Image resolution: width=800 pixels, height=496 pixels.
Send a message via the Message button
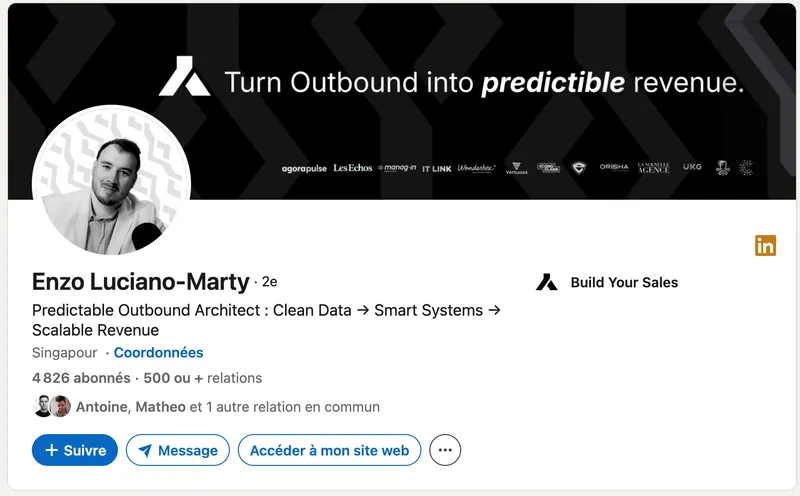click(177, 450)
